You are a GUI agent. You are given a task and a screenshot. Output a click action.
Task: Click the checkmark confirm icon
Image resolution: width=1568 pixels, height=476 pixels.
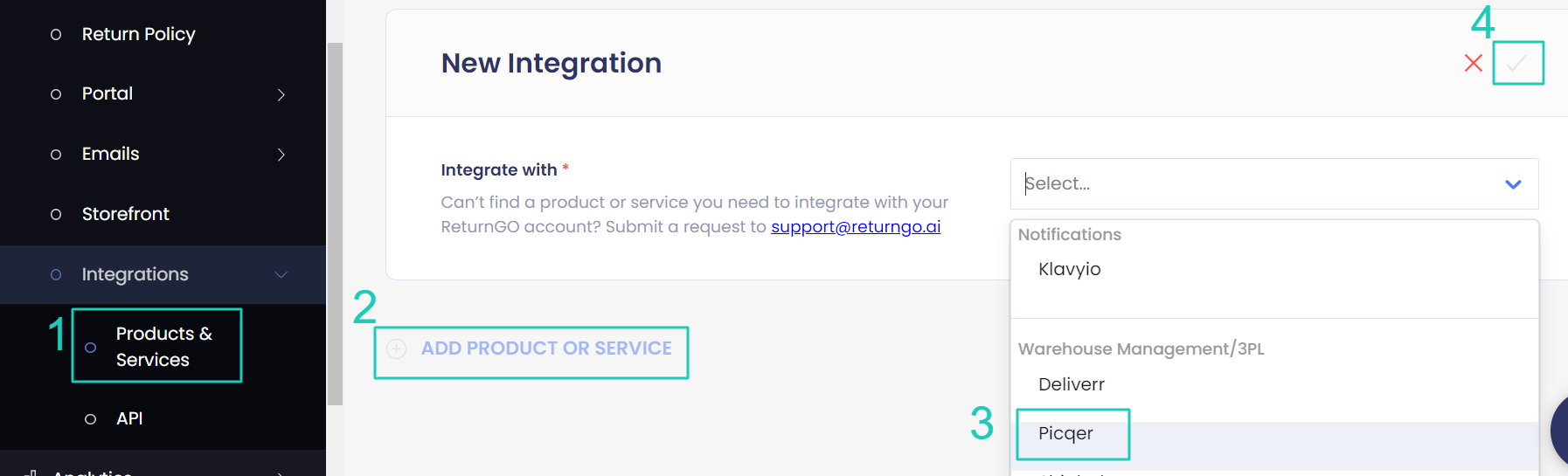pos(1517,63)
